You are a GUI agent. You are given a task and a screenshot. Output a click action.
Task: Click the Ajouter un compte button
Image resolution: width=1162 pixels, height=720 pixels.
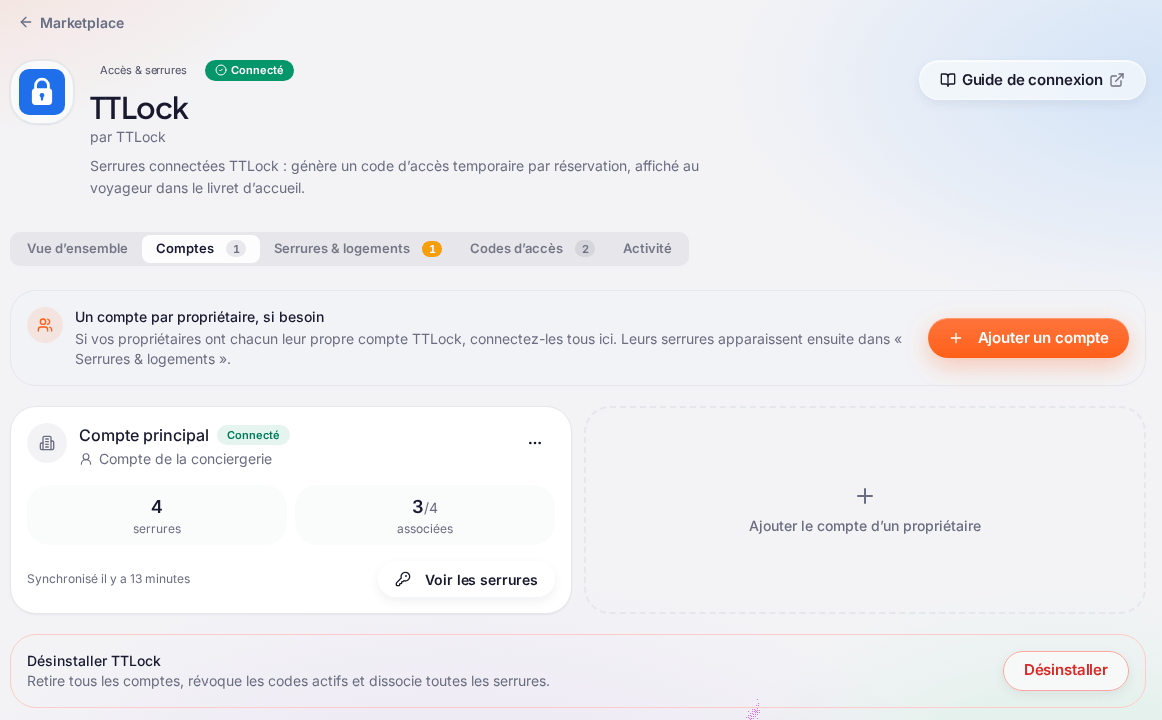(1028, 338)
